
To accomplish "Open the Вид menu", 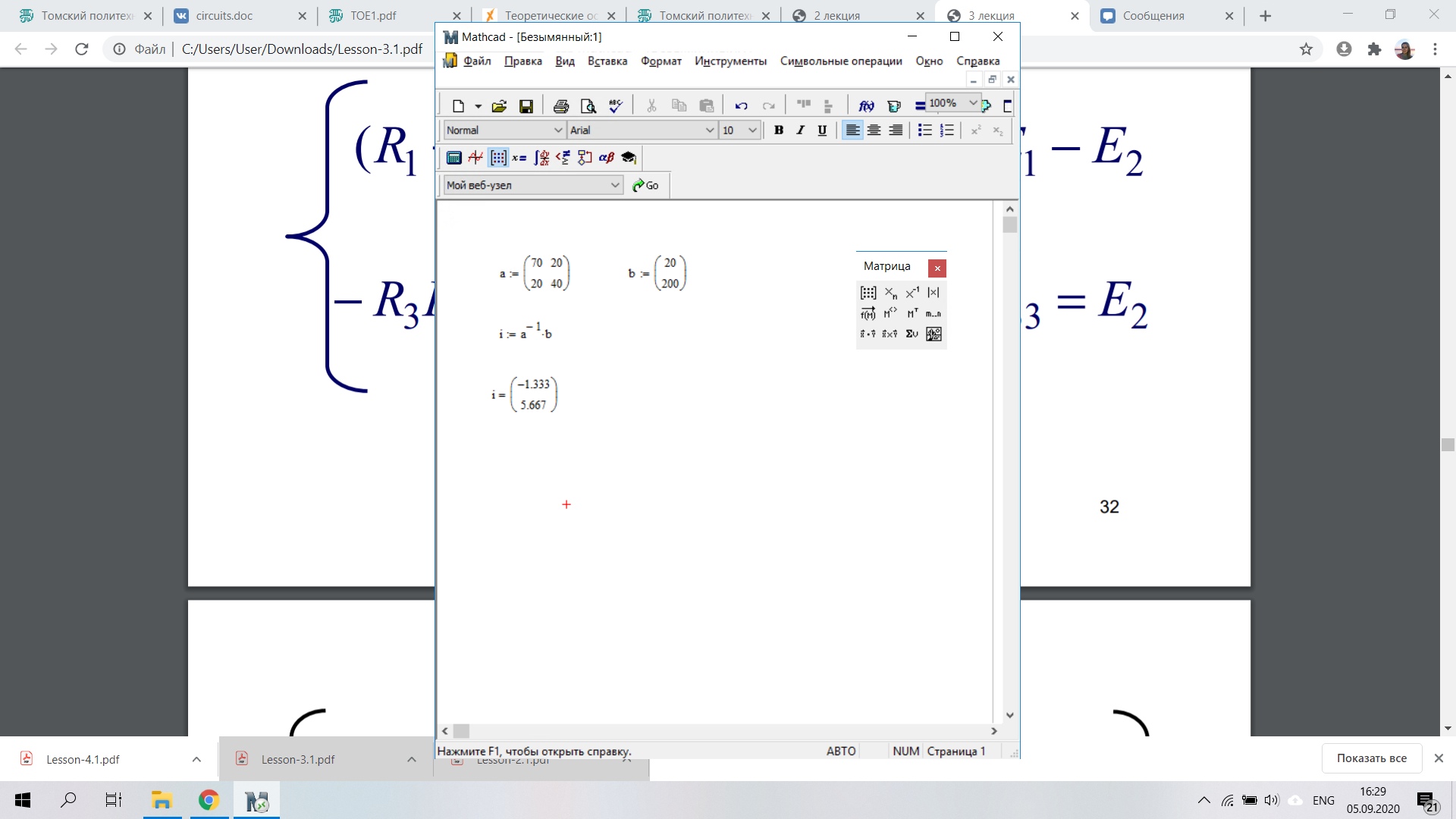I will (565, 61).
